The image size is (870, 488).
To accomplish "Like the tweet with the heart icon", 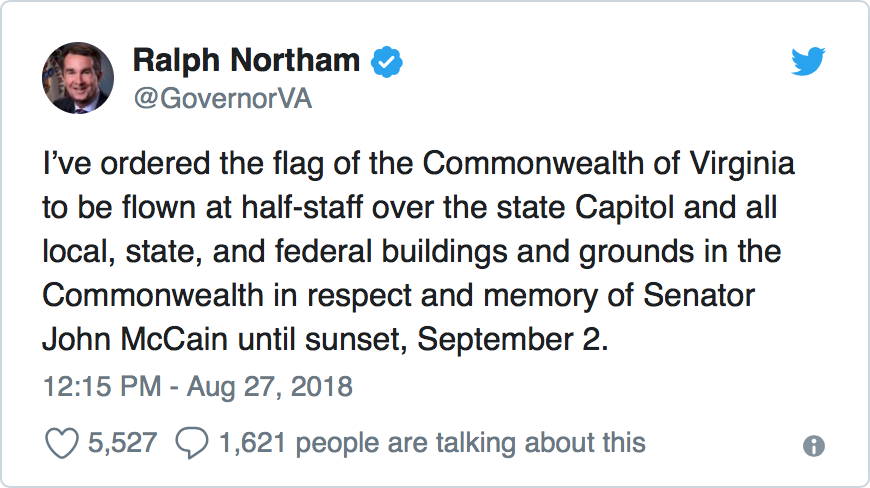I will 63,443.
